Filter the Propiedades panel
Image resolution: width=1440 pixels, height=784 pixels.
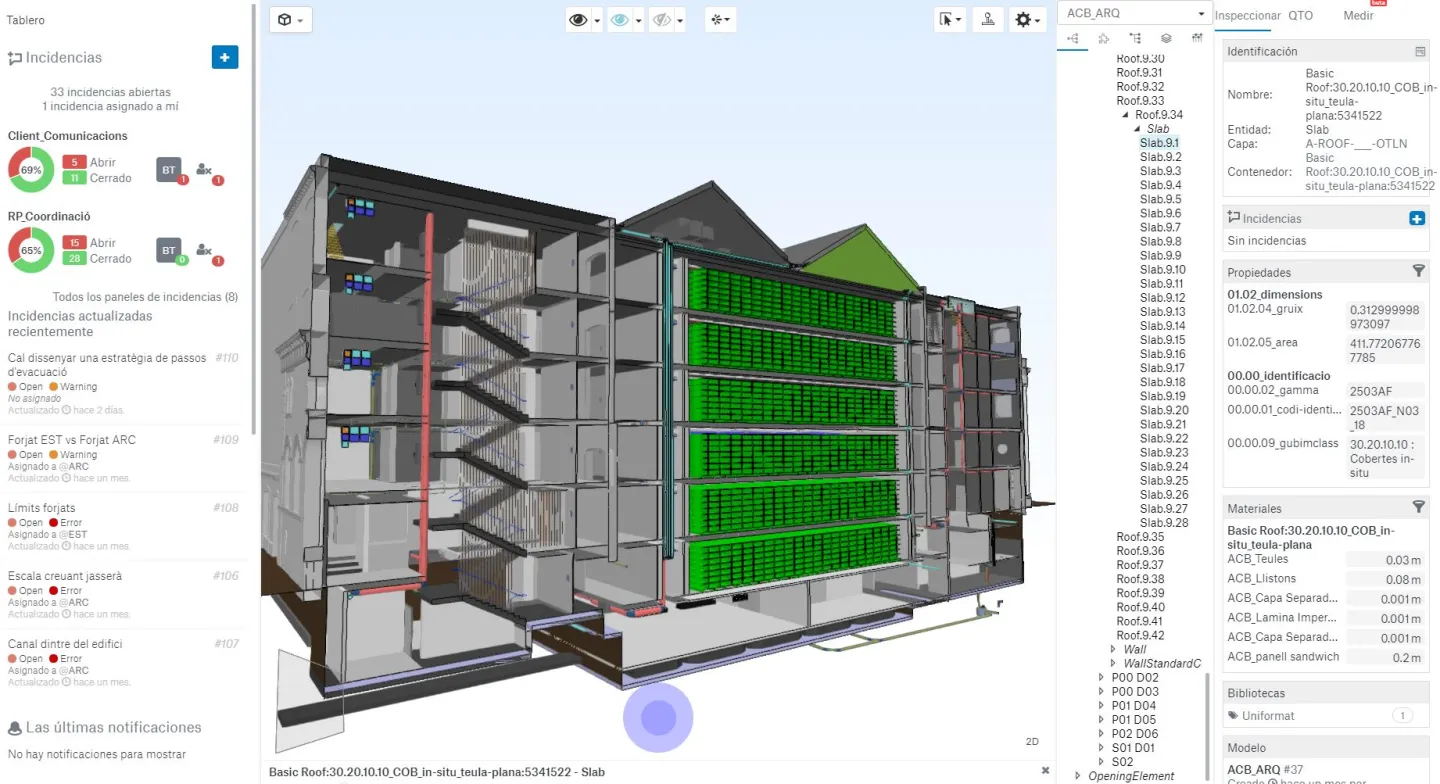[1418, 271]
